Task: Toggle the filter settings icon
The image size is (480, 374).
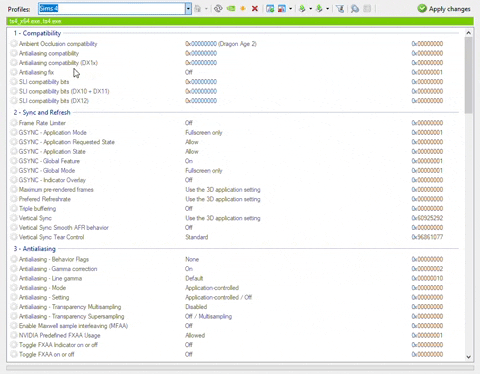Action: point(340,9)
